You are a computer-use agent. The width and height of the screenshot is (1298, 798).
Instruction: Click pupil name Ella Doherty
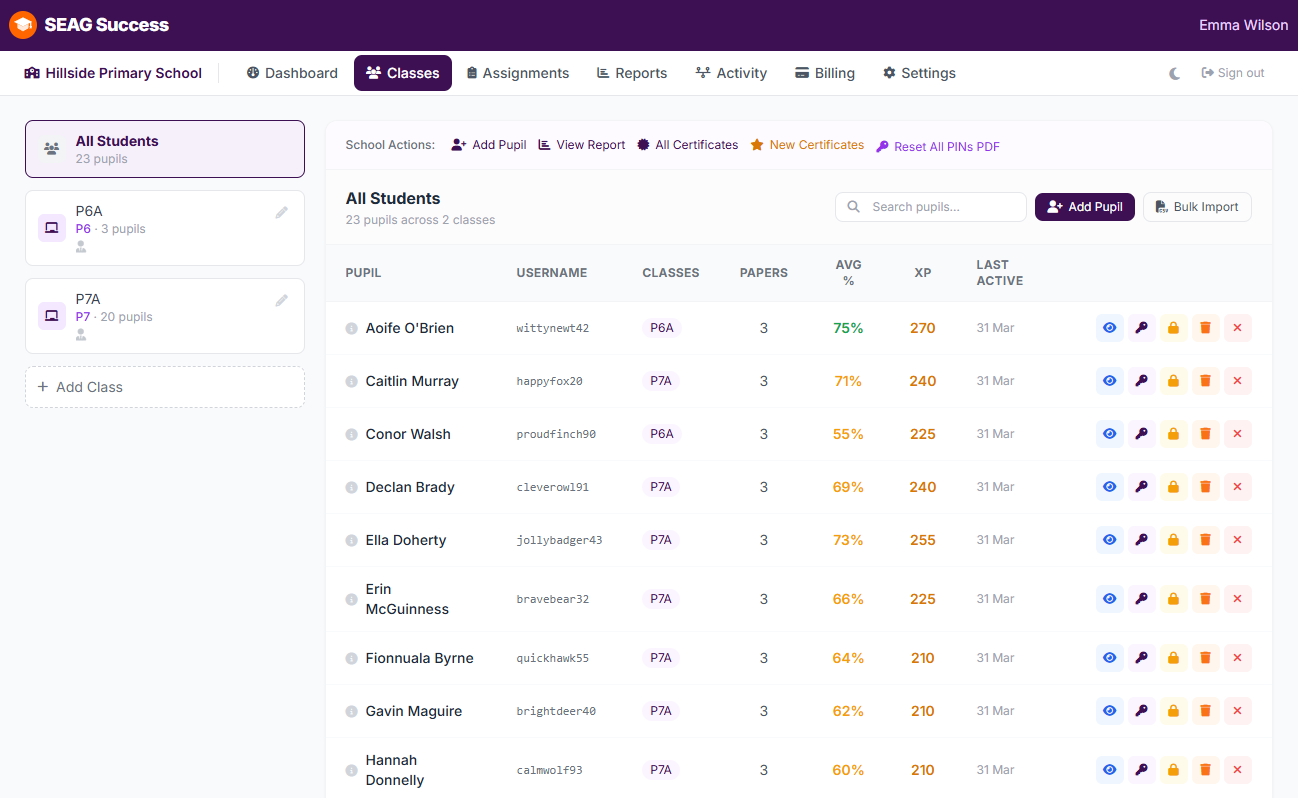click(406, 540)
